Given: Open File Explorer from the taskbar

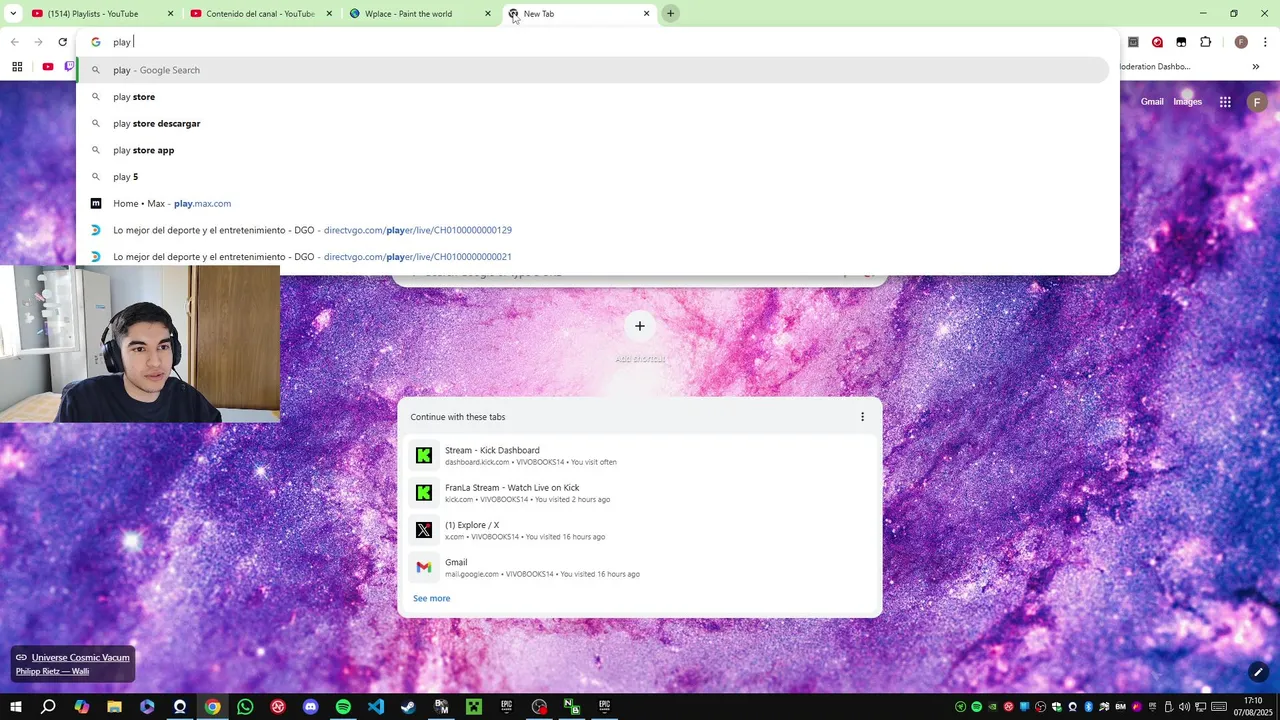Looking at the screenshot, I should coord(114,707).
